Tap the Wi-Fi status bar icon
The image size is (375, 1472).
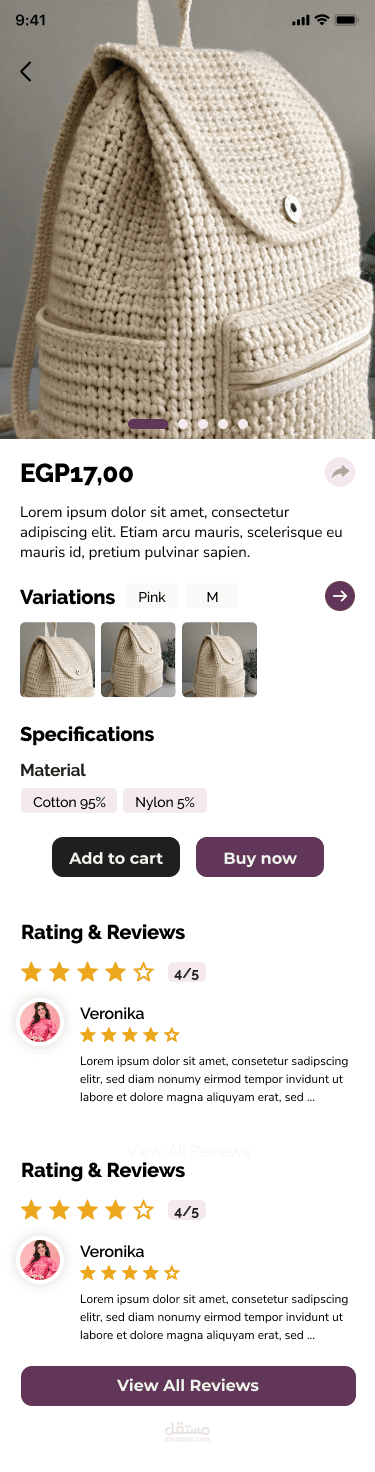[322, 20]
